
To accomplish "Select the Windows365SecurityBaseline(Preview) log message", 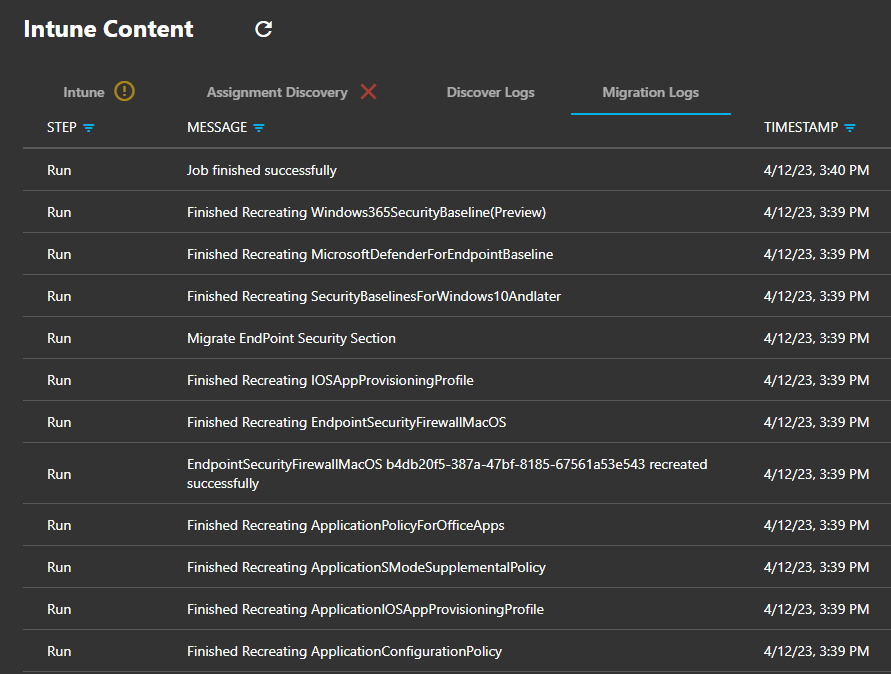I will click(367, 213).
